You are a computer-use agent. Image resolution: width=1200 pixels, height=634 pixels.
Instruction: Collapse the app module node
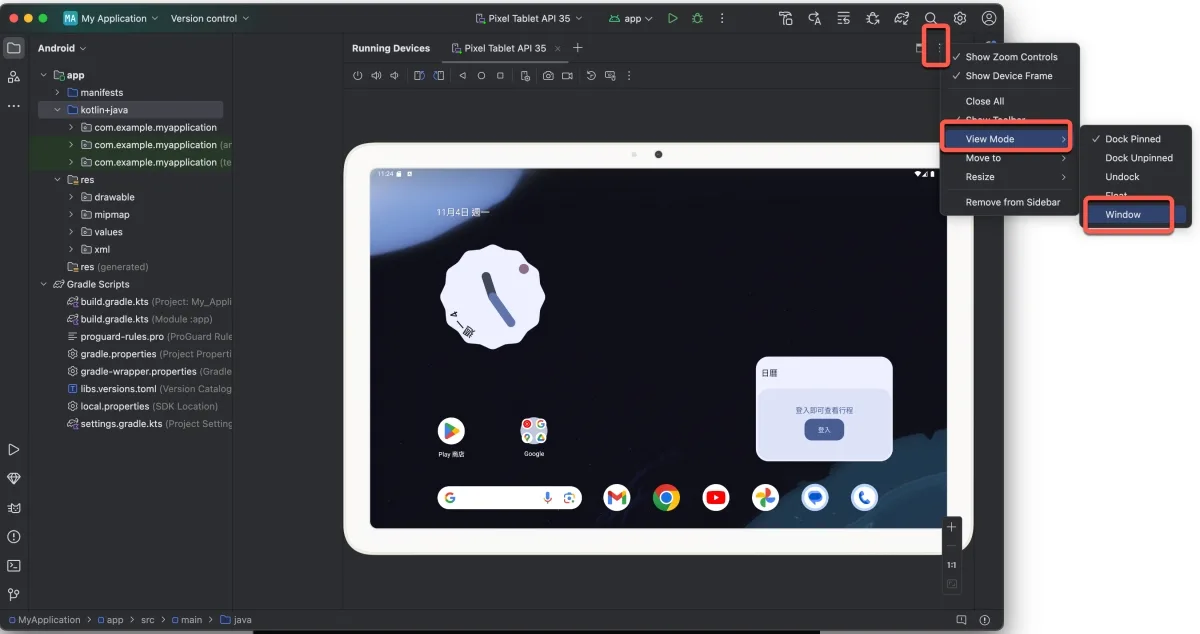[x=44, y=75]
